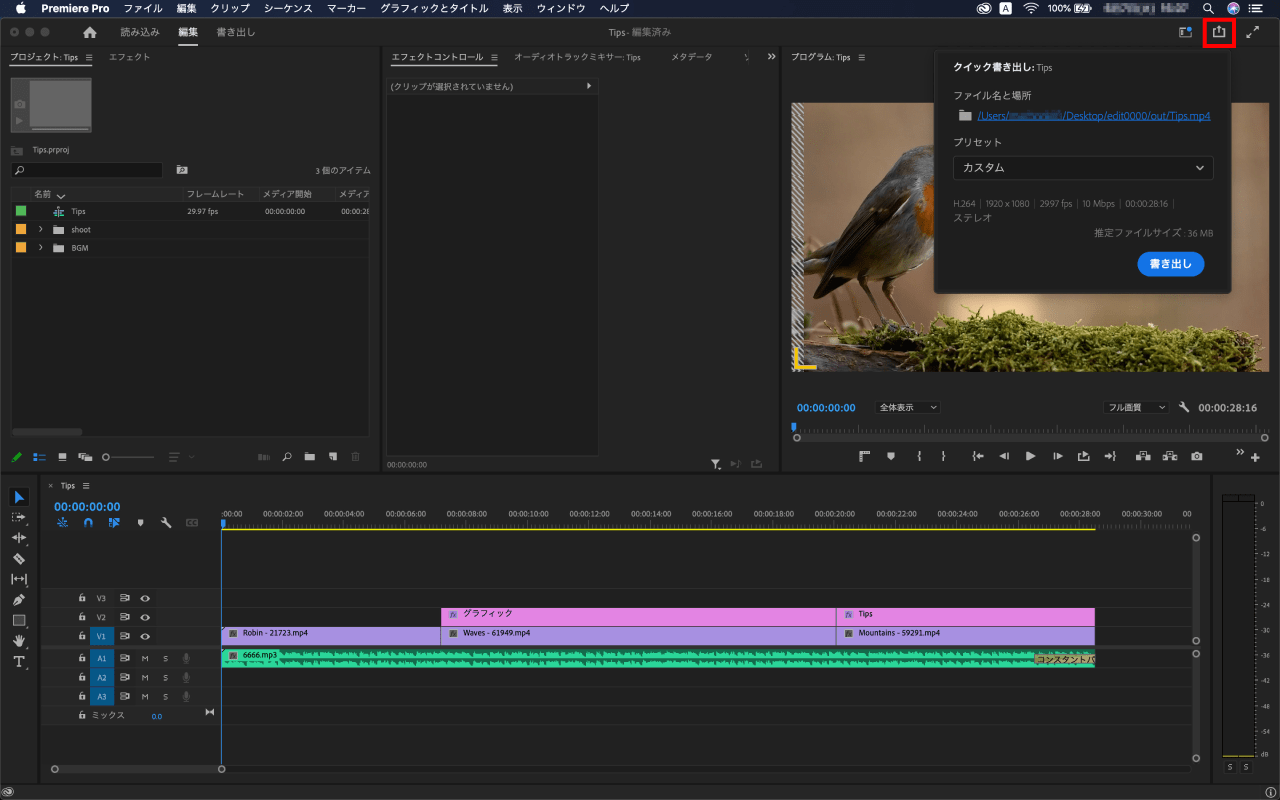Select the Razor tool
1280x800 pixels.
pos(19,559)
